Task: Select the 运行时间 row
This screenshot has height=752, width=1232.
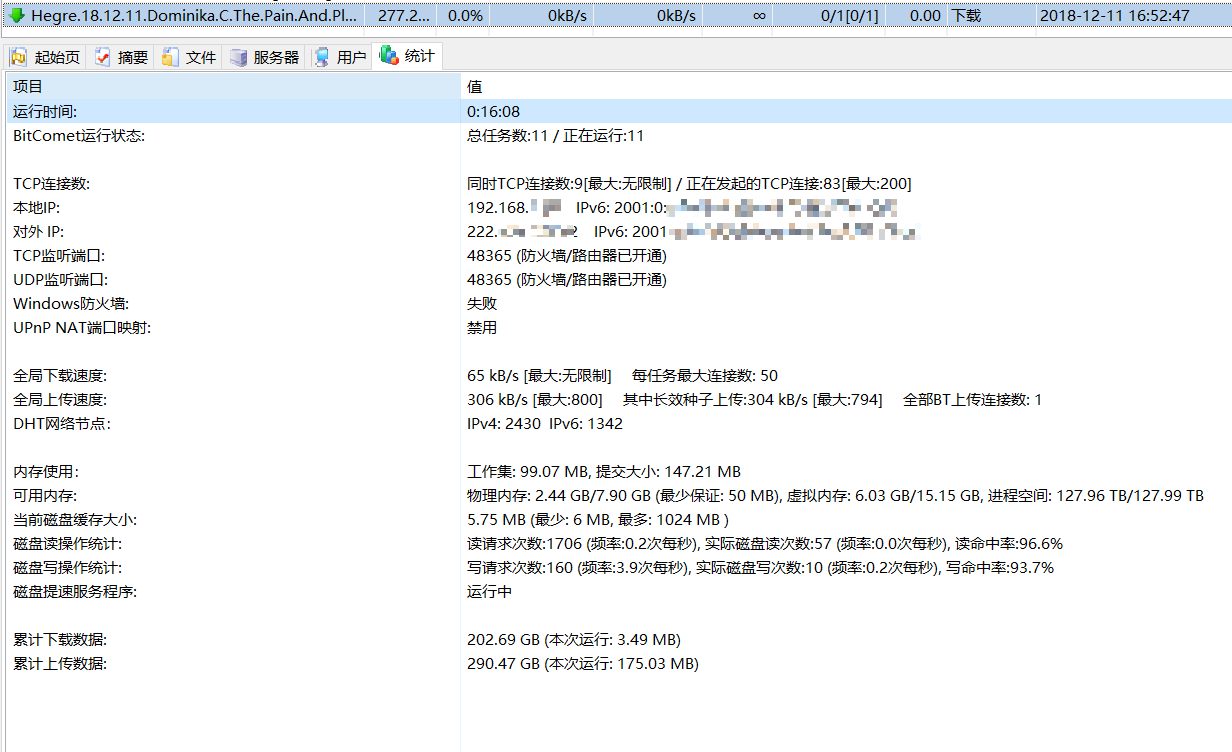Action: [45, 112]
